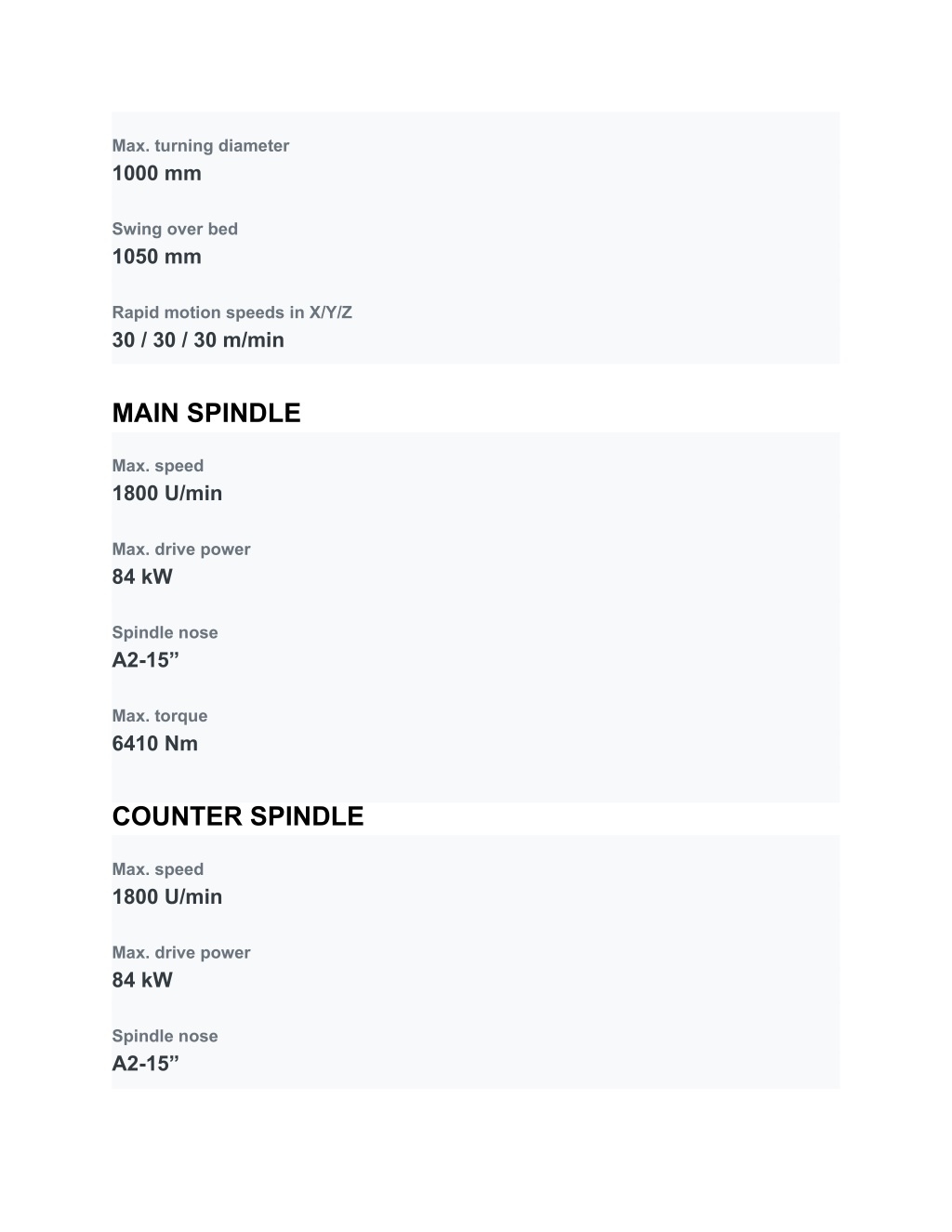
Task: Click the counter spindle Max. speed label
Action: click(158, 869)
